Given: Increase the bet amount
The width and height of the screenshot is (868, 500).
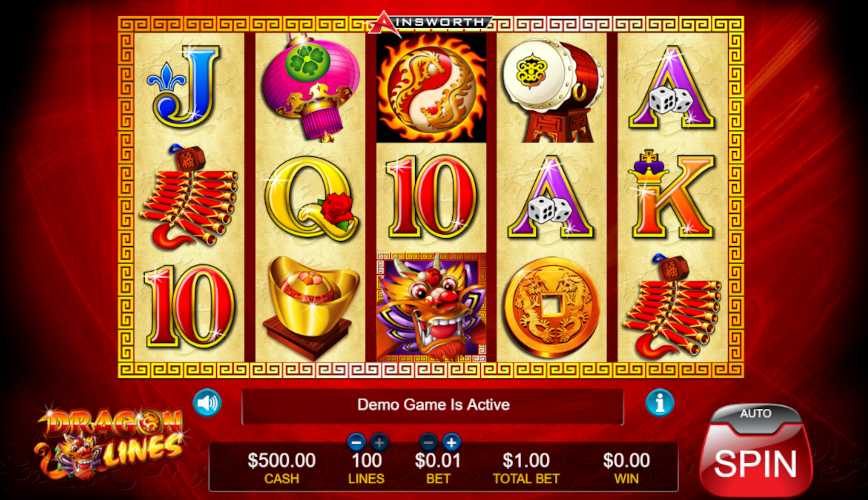Looking at the screenshot, I should pos(451,442).
